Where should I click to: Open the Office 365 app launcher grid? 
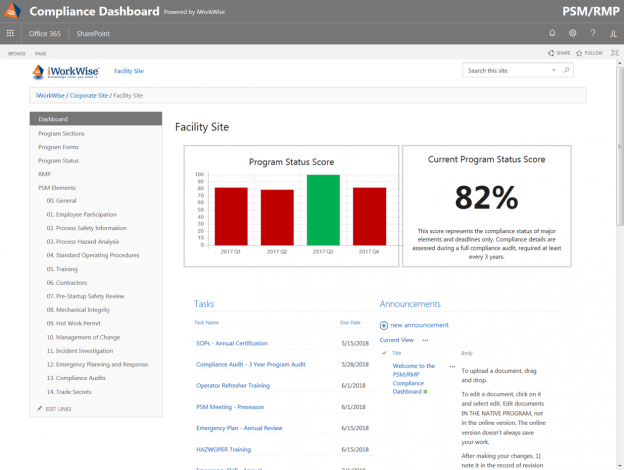[x=11, y=33]
